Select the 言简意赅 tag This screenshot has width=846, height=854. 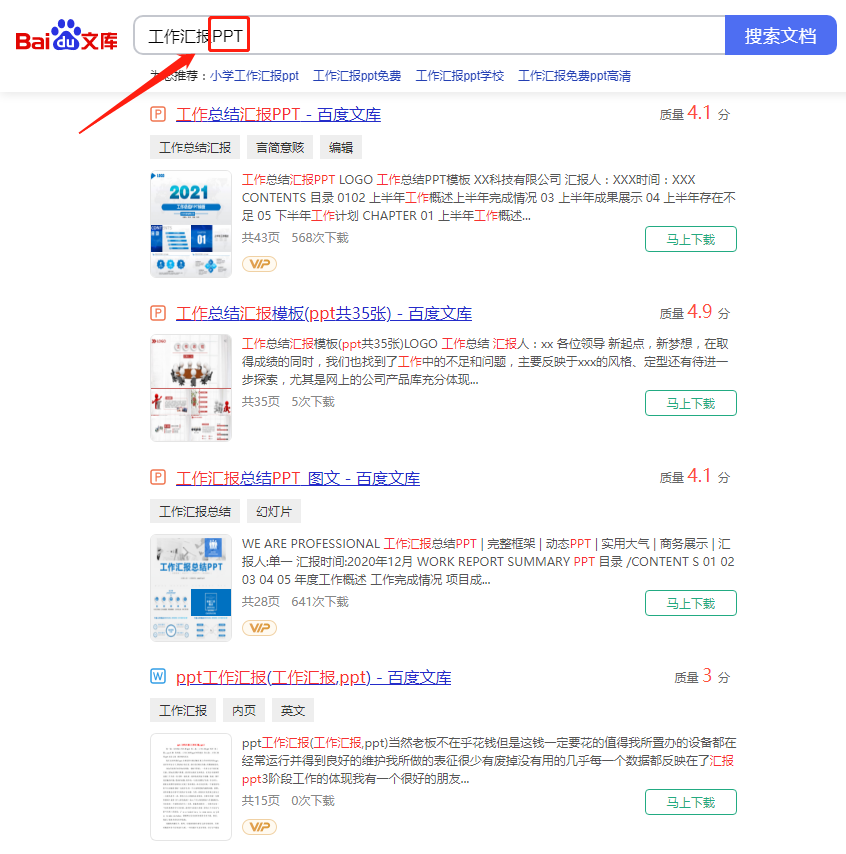[x=279, y=148]
